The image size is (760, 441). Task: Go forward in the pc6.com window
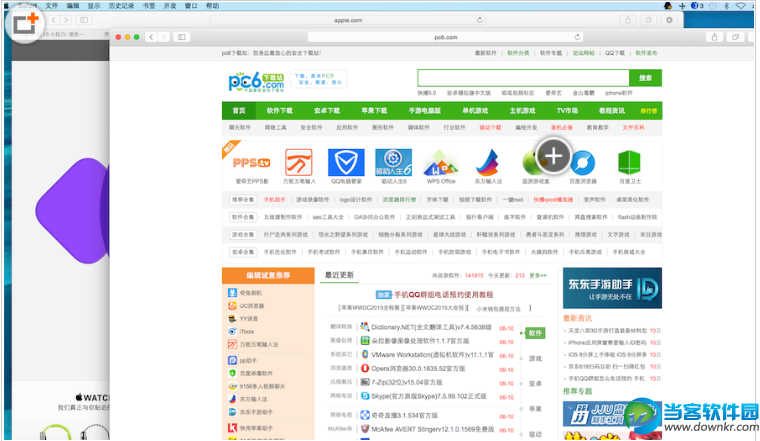point(164,37)
